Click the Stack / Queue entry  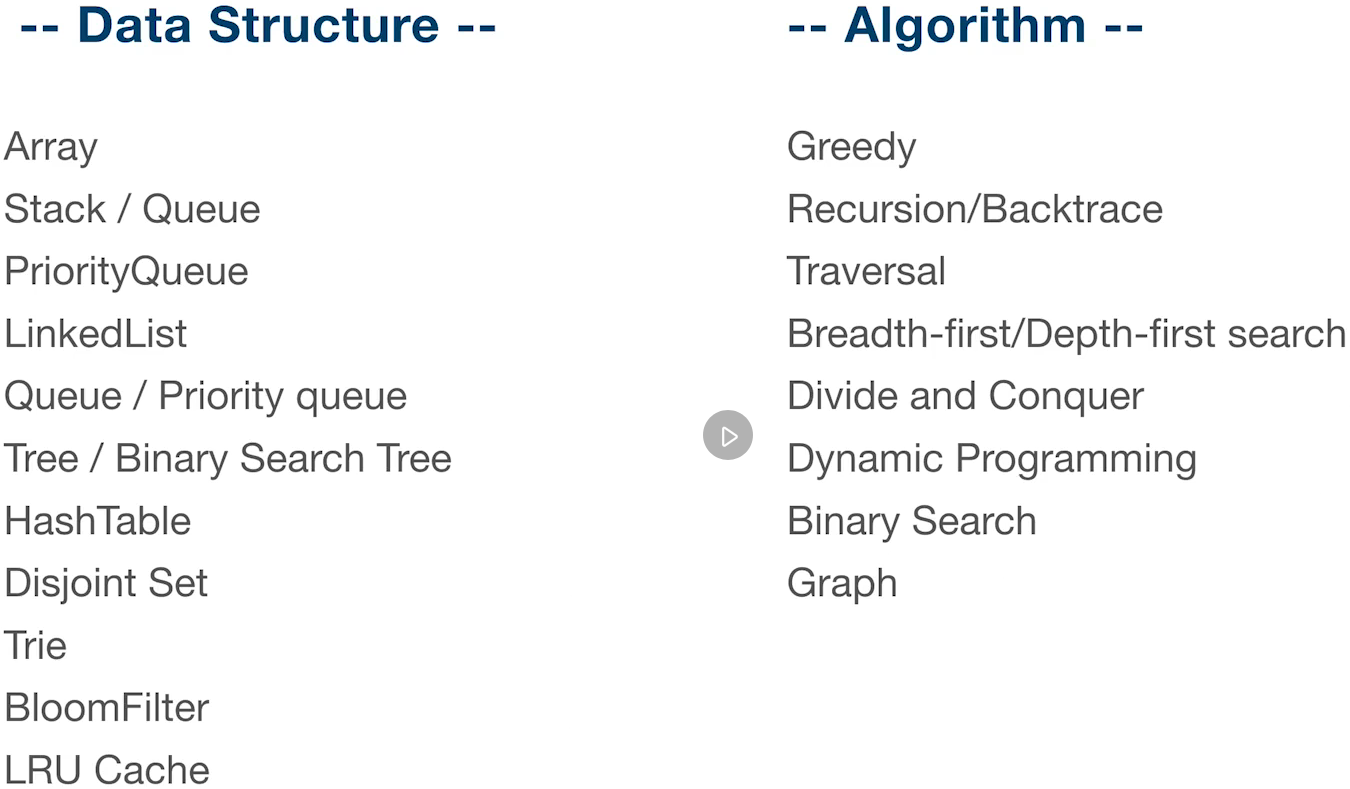pos(132,209)
